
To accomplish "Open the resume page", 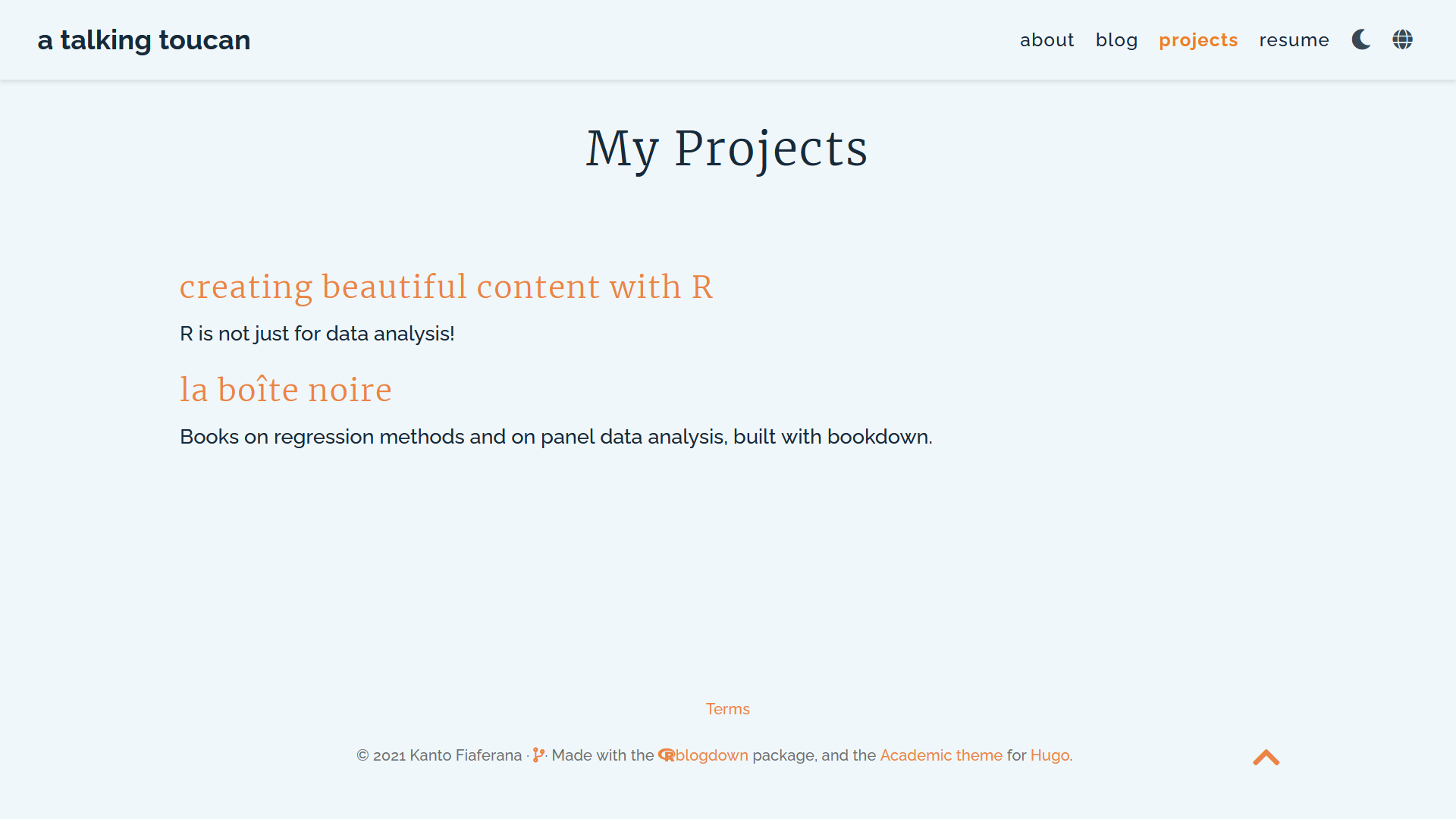I will click(1293, 40).
